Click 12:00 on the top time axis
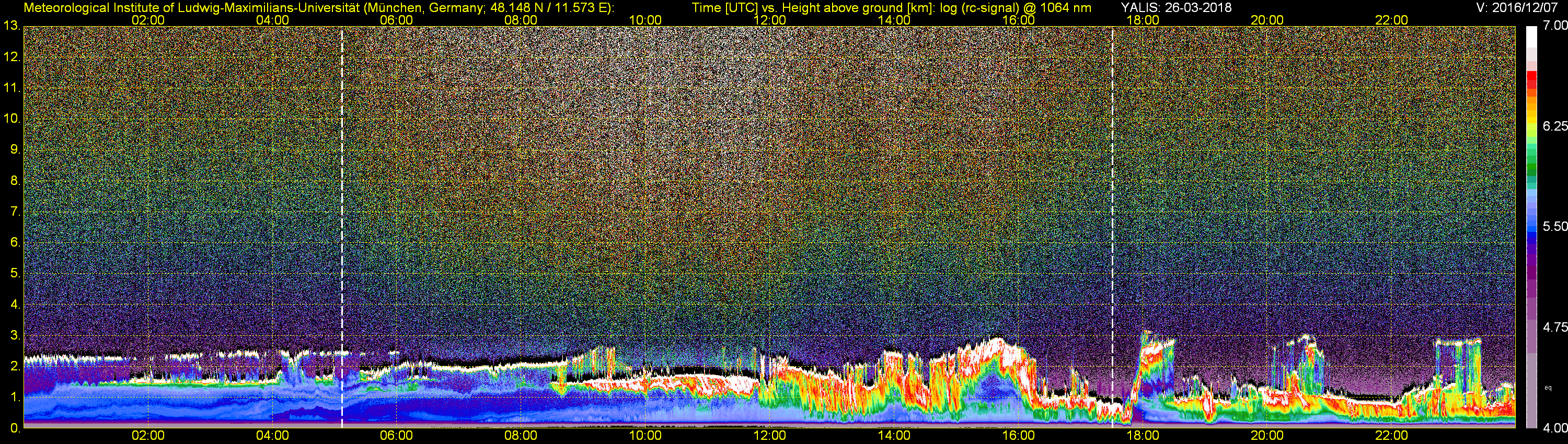 (769, 19)
